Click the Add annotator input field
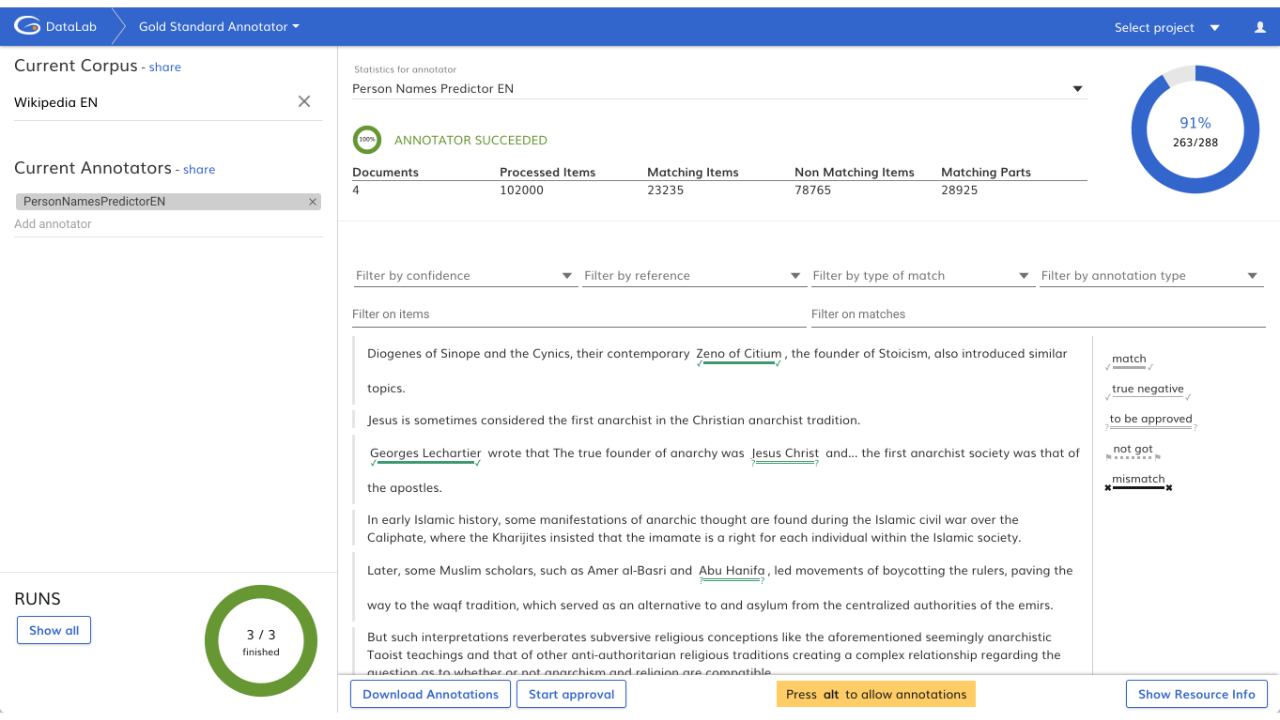 168,224
